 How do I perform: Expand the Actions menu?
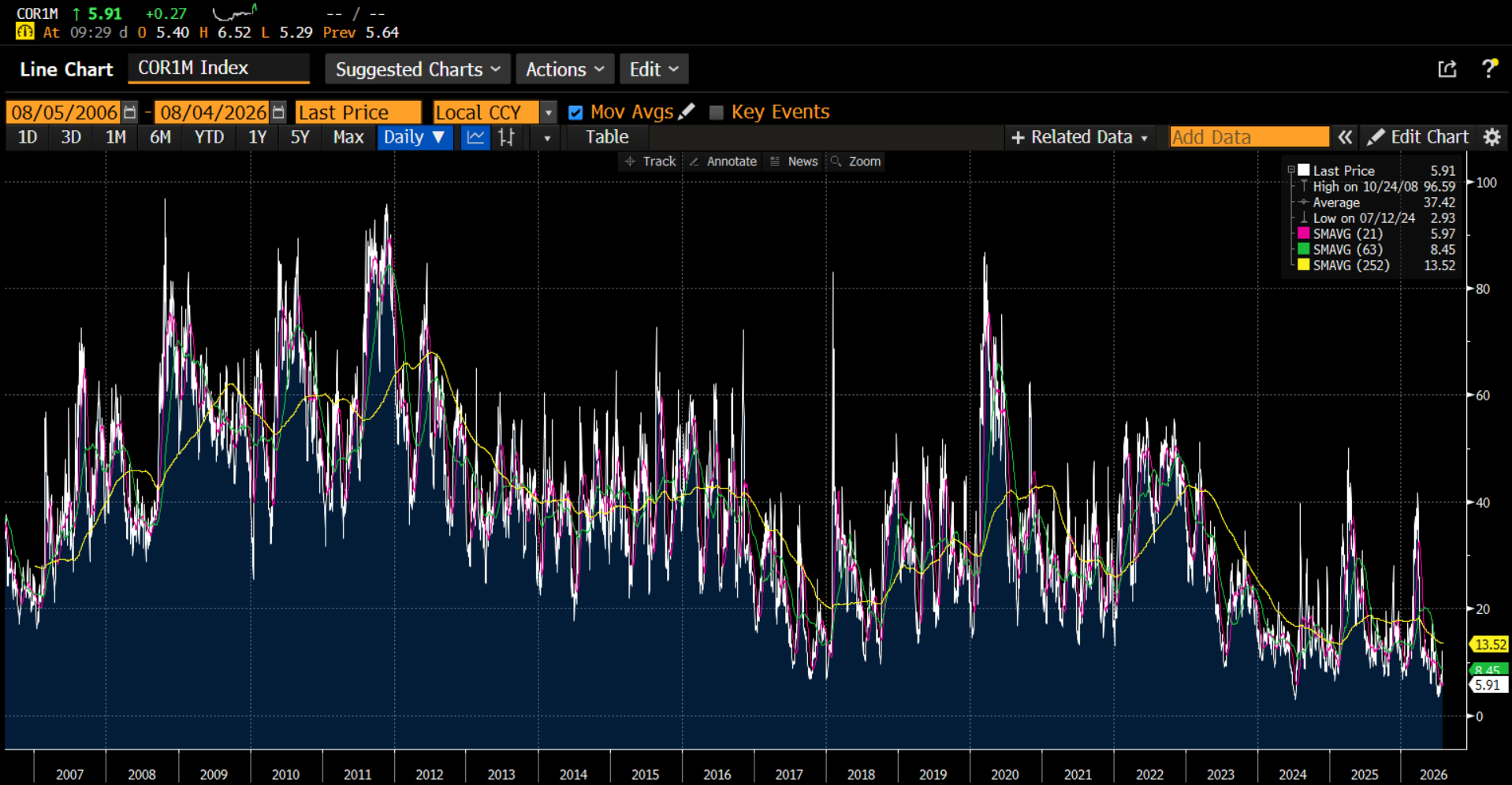(564, 69)
